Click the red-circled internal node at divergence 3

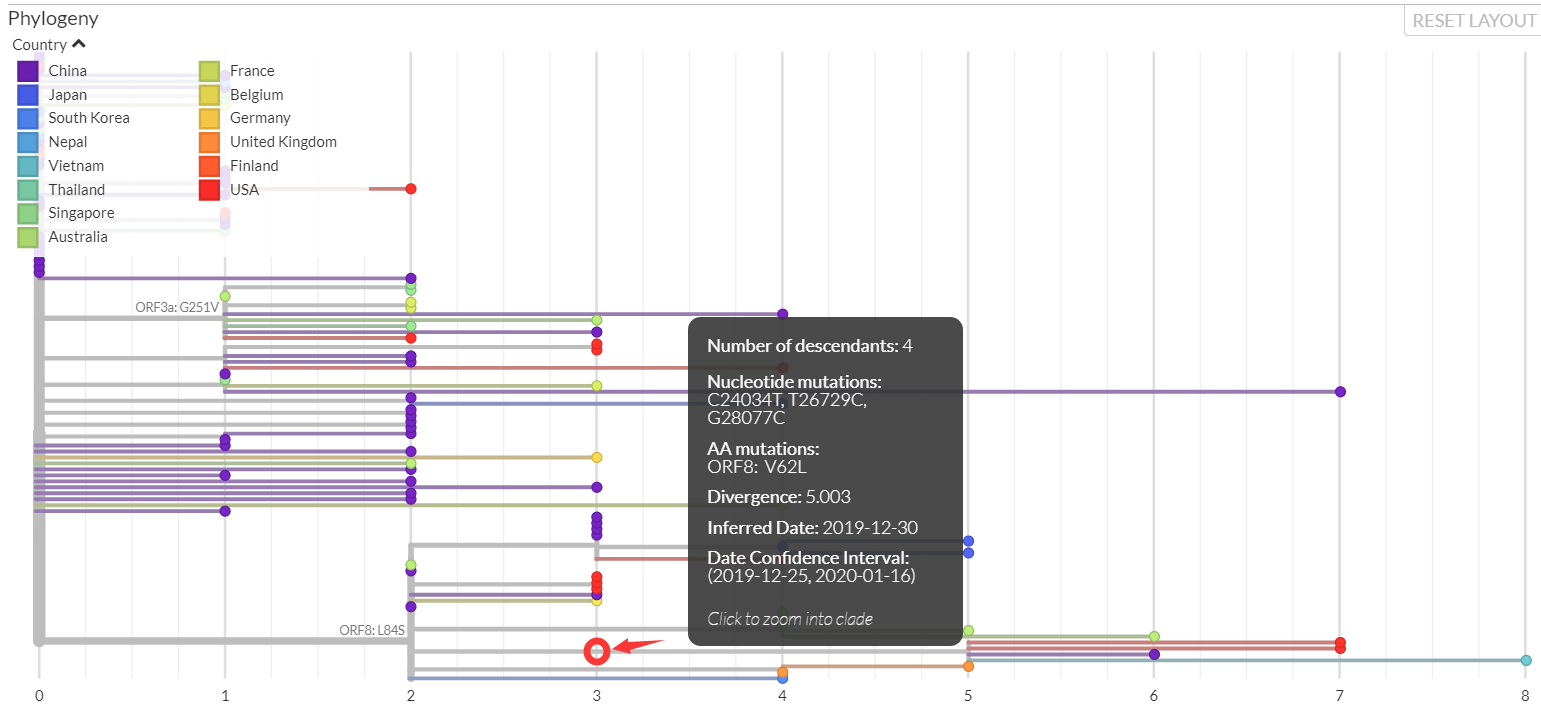coord(597,652)
